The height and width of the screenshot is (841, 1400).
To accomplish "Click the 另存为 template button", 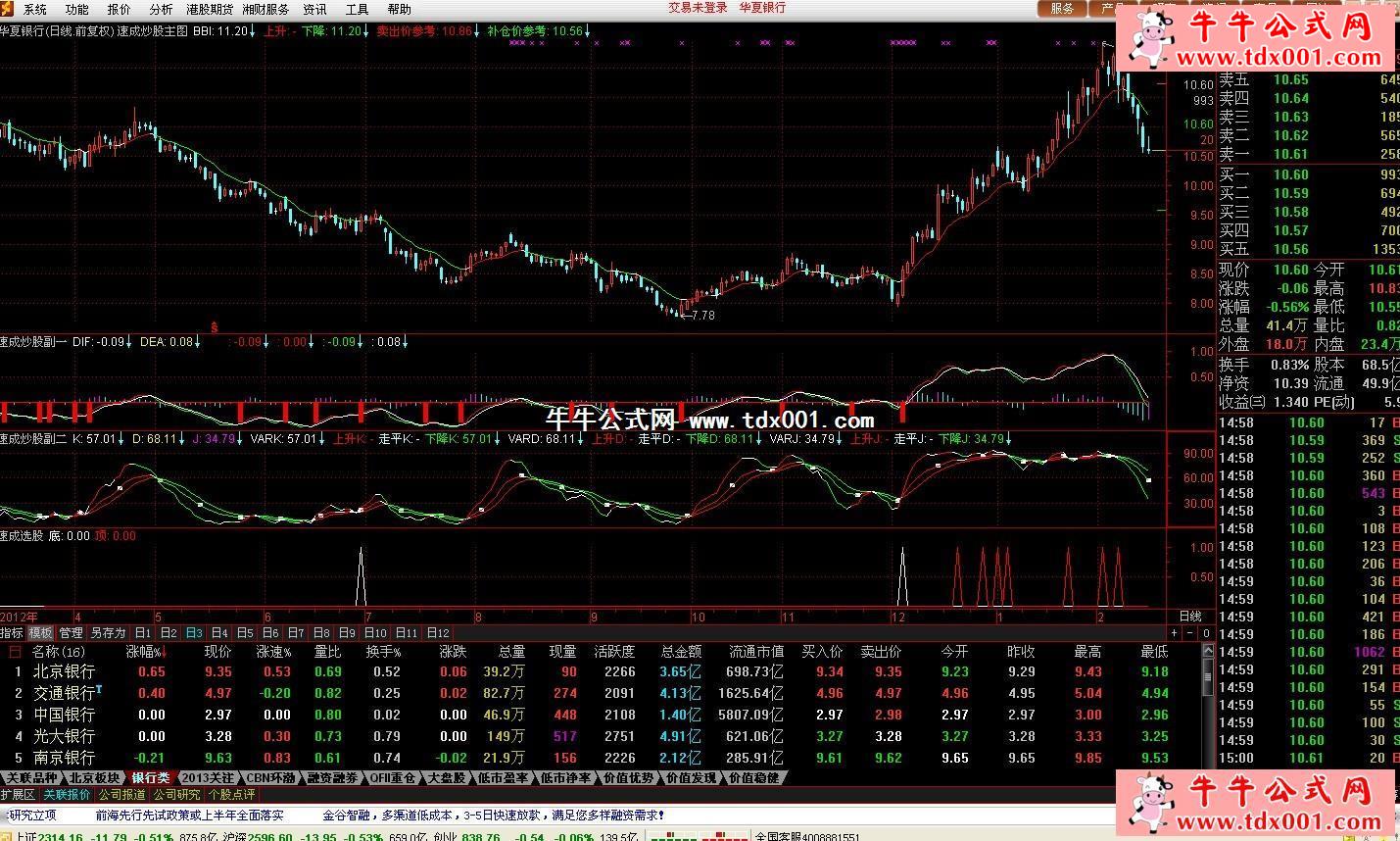I will pos(108,633).
